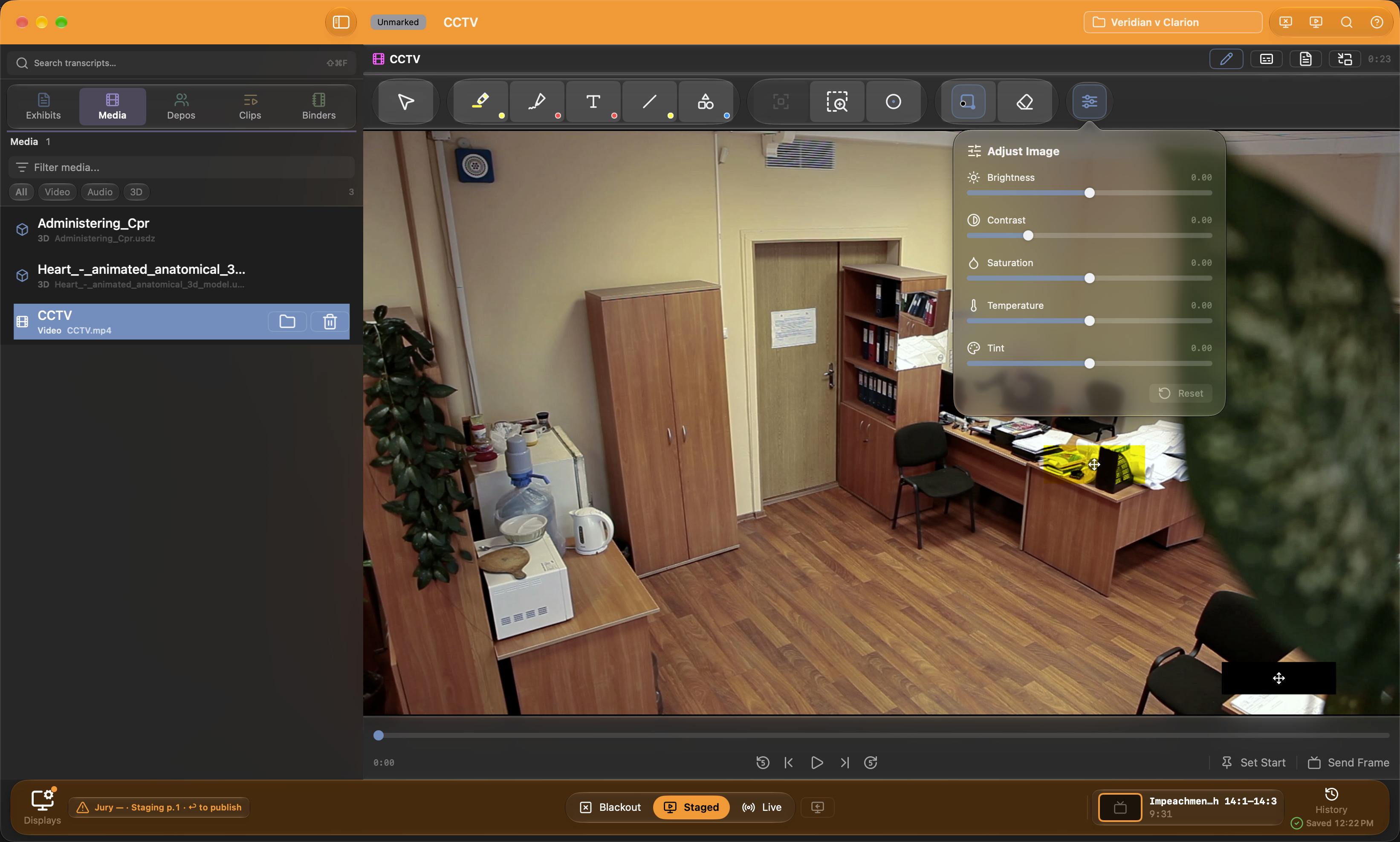The image size is (1400, 842).
Task: Set output to Staged
Action: pyautogui.click(x=691, y=807)
